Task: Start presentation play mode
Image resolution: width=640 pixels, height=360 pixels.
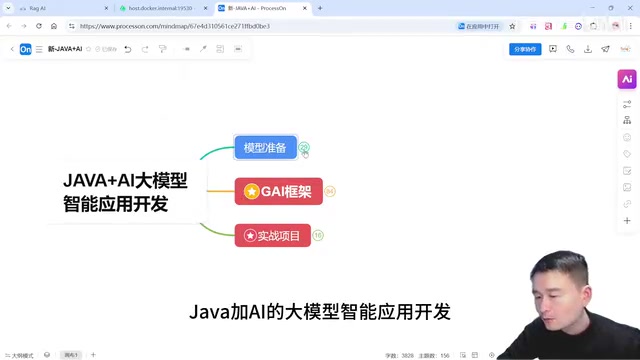Action: (553, 49)
